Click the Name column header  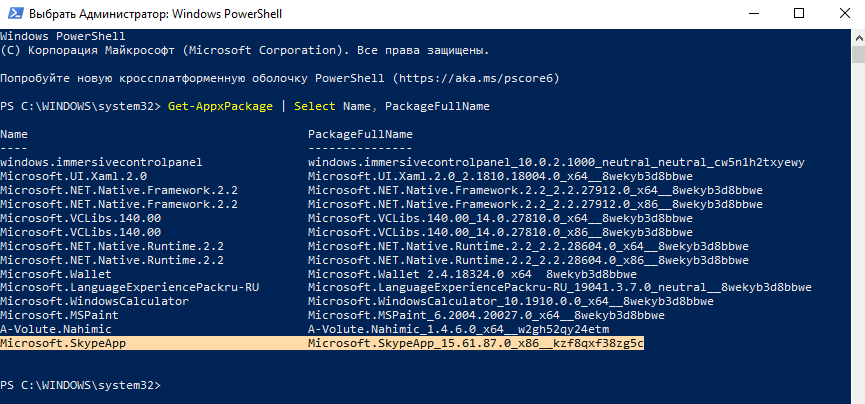coord(14,134)
